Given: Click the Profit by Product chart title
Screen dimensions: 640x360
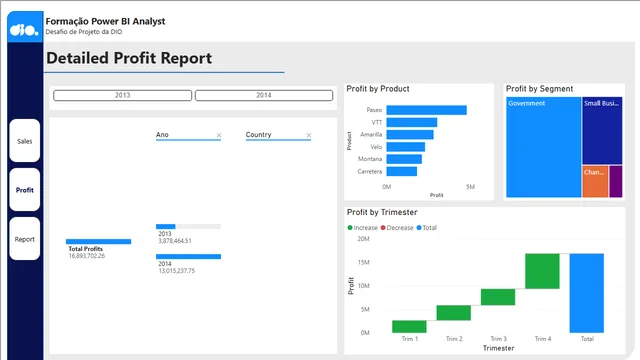Looking at the screenshot, I should pyautogui.click(x=378, y=89).
